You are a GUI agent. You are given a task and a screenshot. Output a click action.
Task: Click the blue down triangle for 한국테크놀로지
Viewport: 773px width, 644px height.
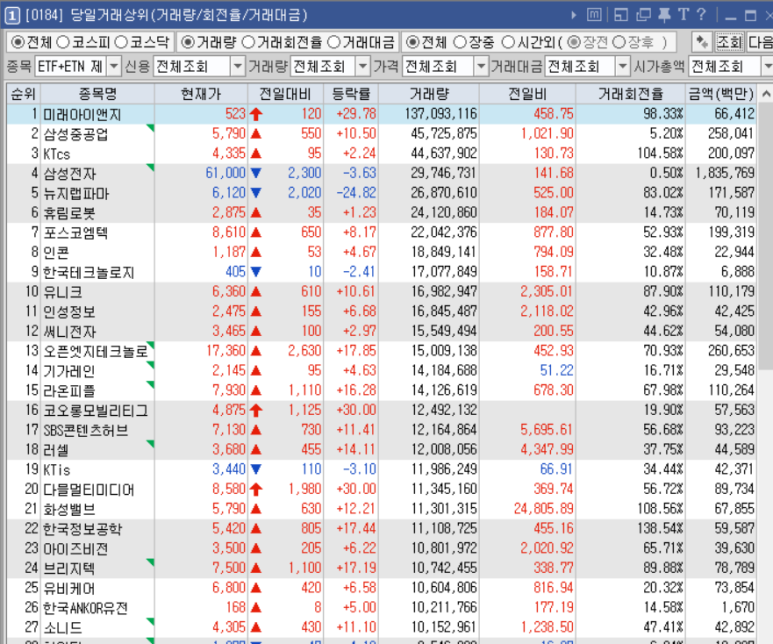click(256, 272)
